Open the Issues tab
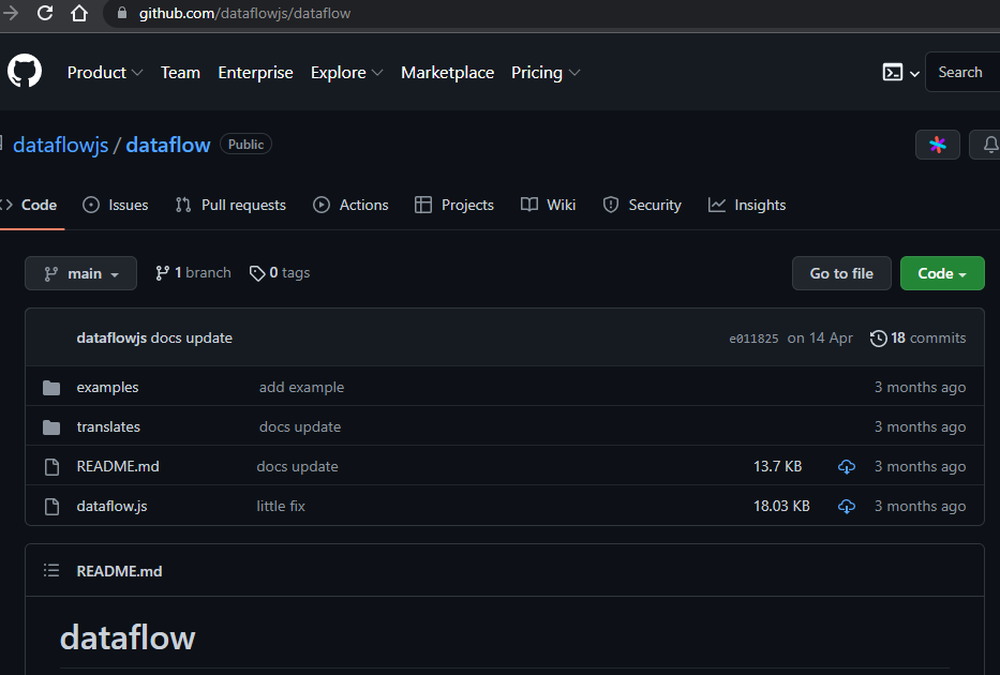The image size is (1000, 675). (115, 205)
